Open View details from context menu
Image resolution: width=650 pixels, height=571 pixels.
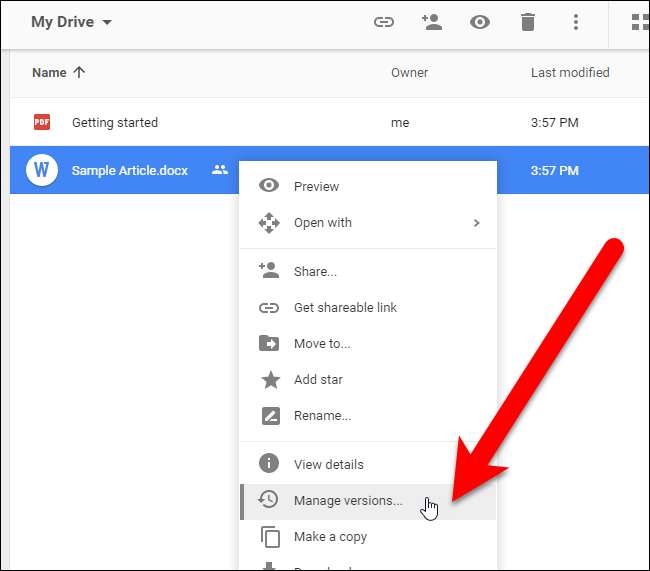[328, 464]
